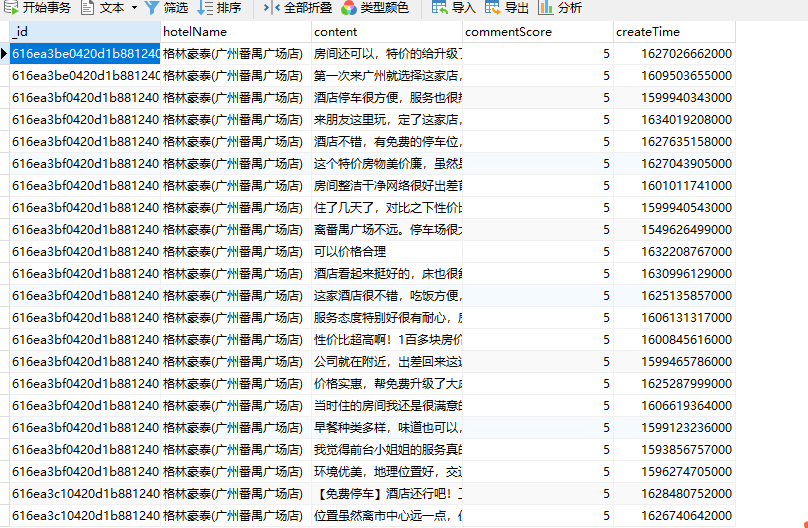Click the content cell starting '价格实惠，帮免费升级'
The height and width of the screenshot is (528, 808).
click(x=387, y=384)
